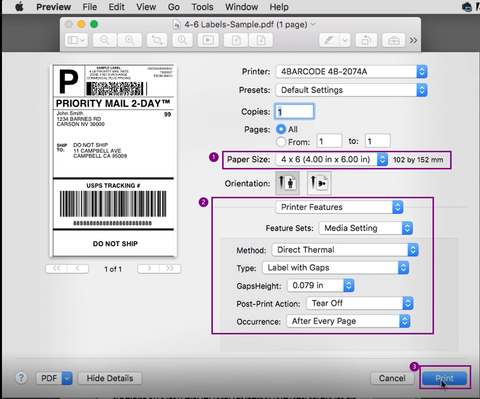Open the Edit menu
The width and height of the screenshot is (480, 399).
[116, 7]
